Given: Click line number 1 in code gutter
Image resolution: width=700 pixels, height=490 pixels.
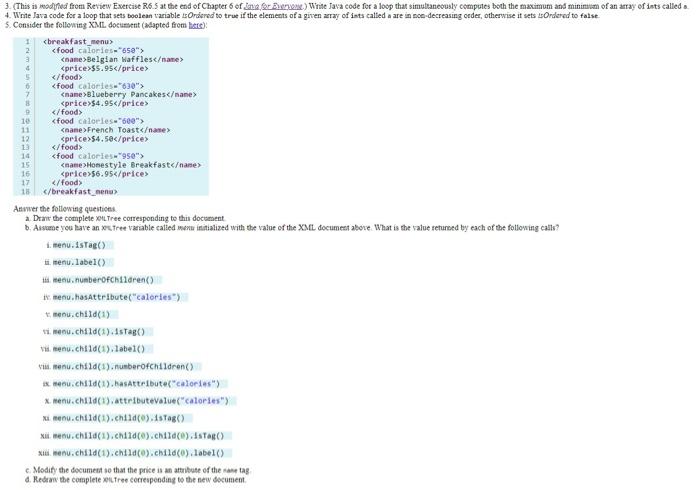Looking at the screenshot, I should [x=27, y=42].
